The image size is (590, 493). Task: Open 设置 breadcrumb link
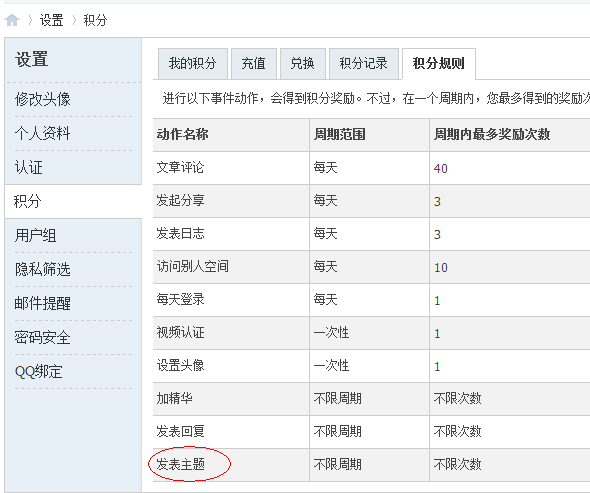[52, 20]
